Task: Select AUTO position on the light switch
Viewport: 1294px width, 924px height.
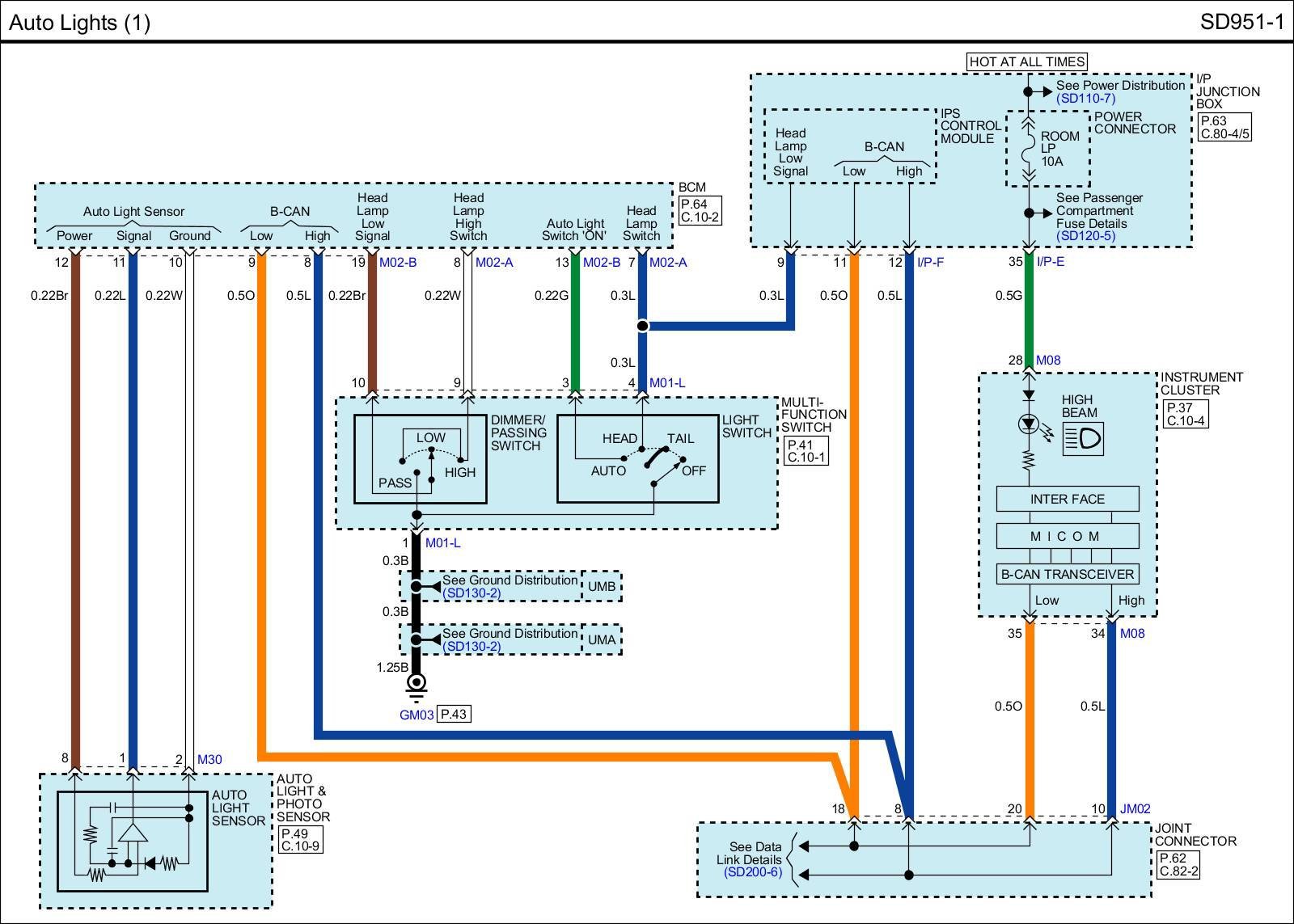Action: pos(607,471)
